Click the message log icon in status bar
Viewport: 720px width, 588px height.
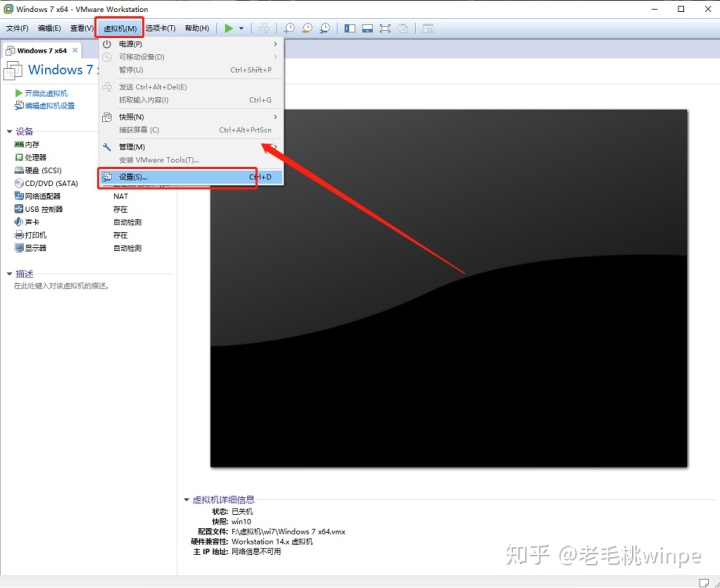pos(703,582)
